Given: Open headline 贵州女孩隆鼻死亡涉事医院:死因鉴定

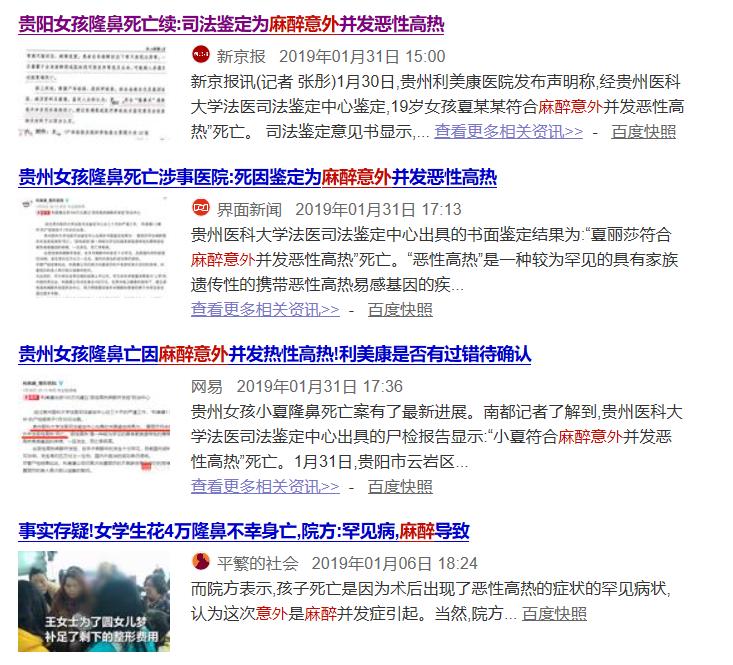Looking at the screenshot, I should point(257,178).
